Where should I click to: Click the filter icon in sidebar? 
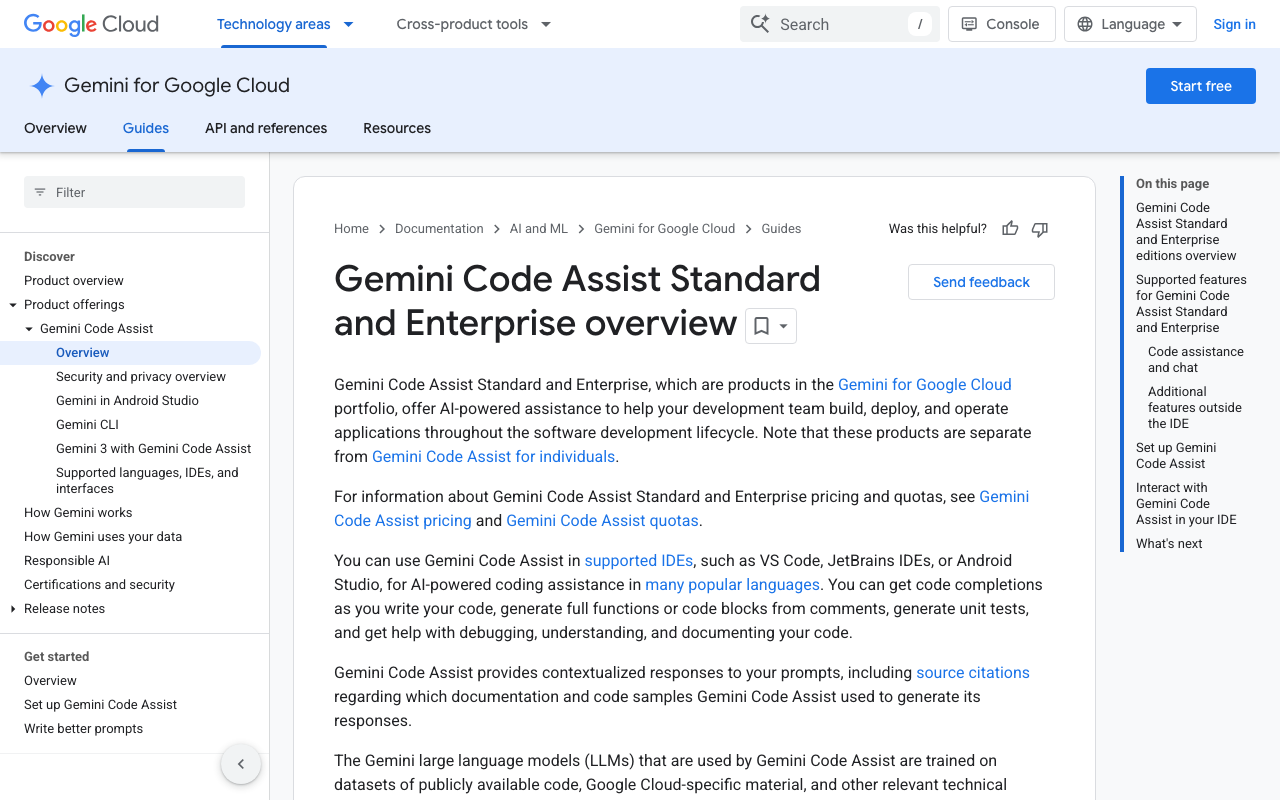point(40,192)
